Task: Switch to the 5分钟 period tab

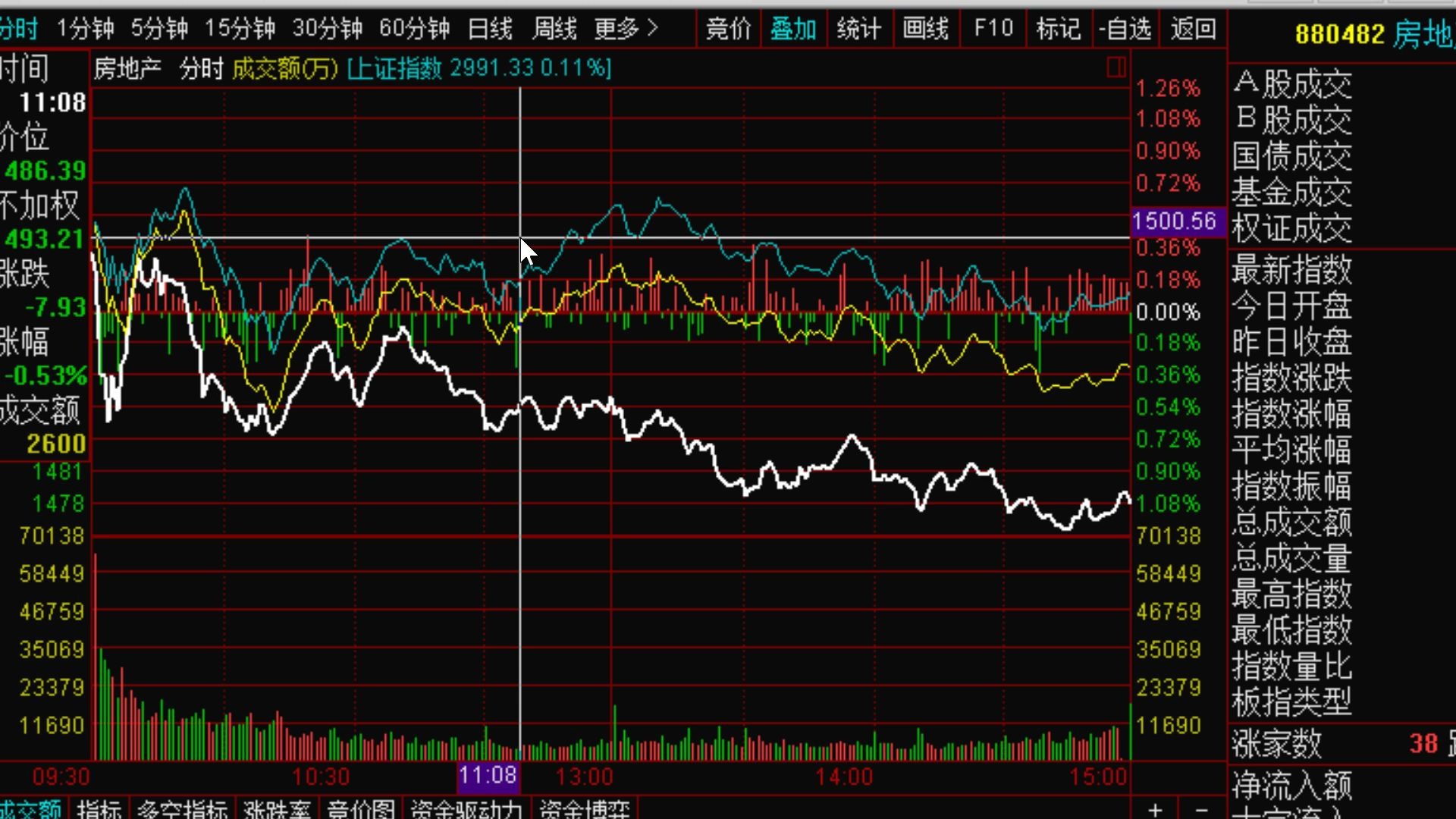Action: (x=158, y=29)
